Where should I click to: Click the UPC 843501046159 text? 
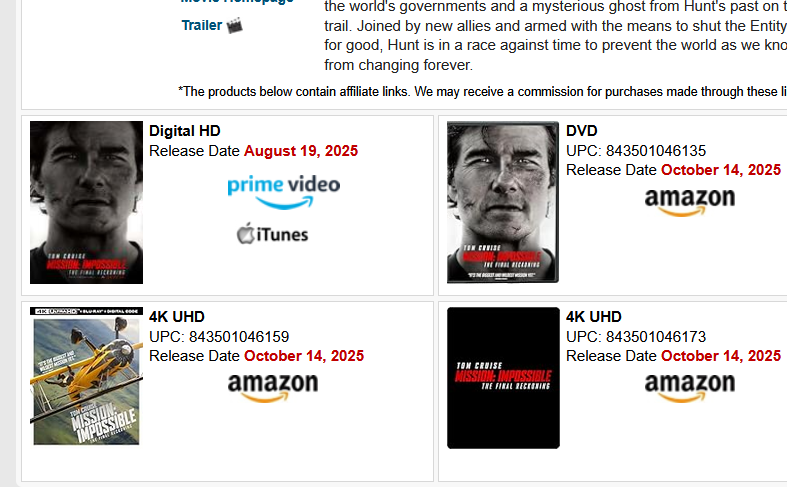click(x=219, y=336)
